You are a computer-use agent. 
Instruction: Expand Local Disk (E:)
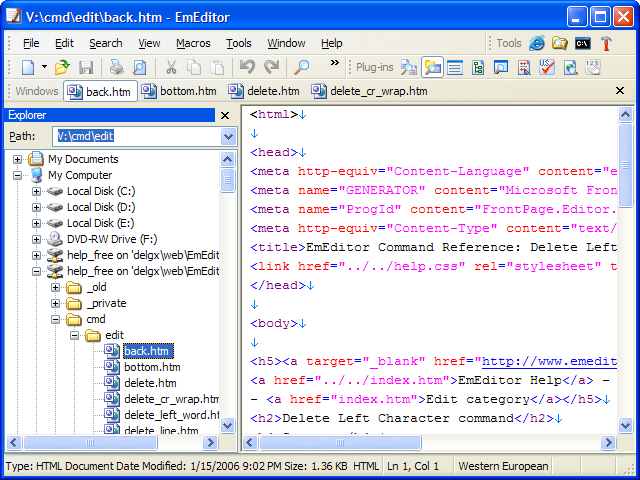(36, 223)
